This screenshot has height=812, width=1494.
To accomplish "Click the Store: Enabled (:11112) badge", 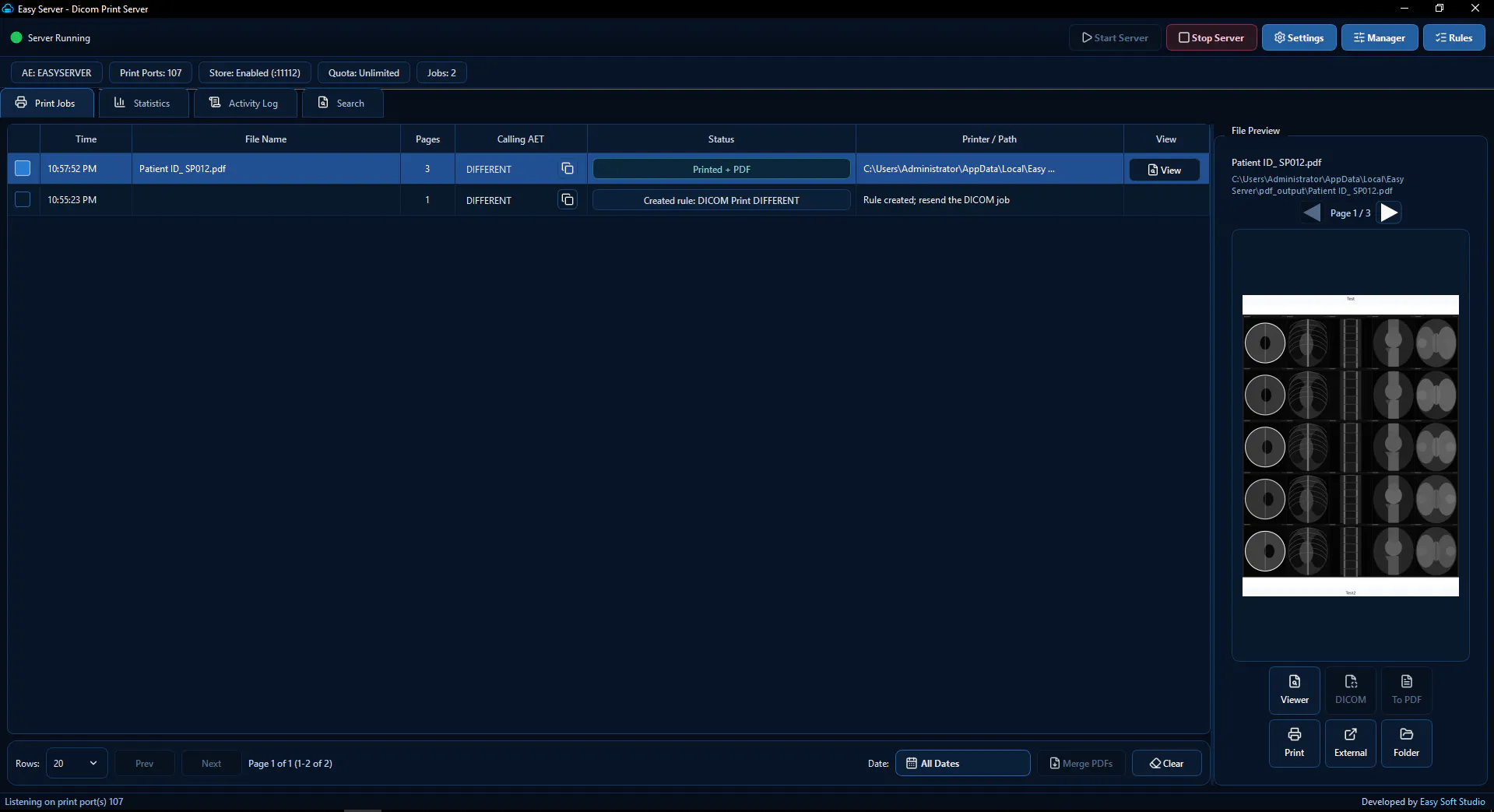I will (255, 72).
